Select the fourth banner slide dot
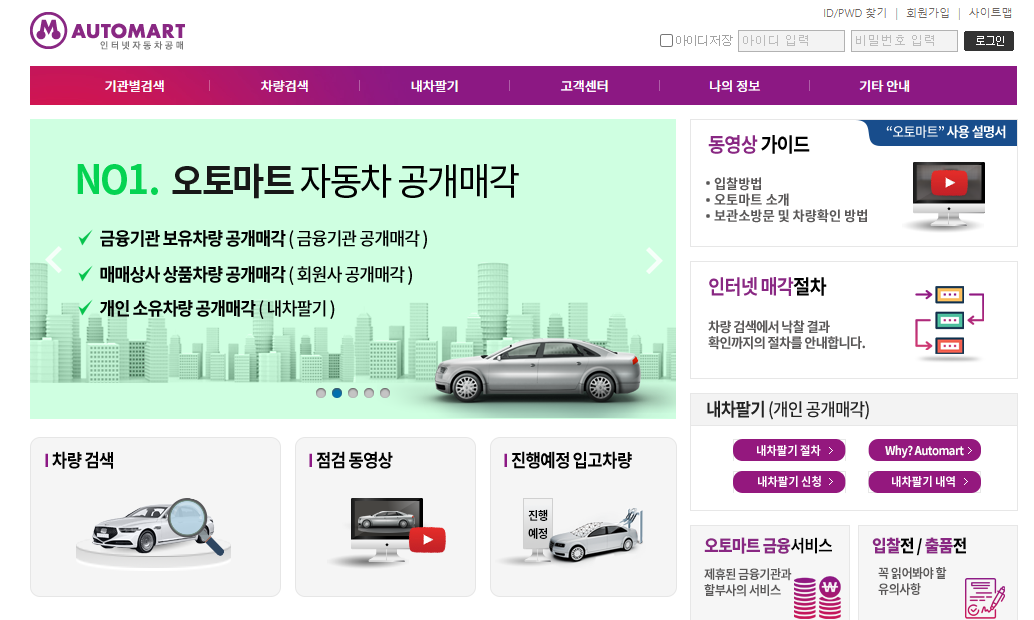 (369, 393)
